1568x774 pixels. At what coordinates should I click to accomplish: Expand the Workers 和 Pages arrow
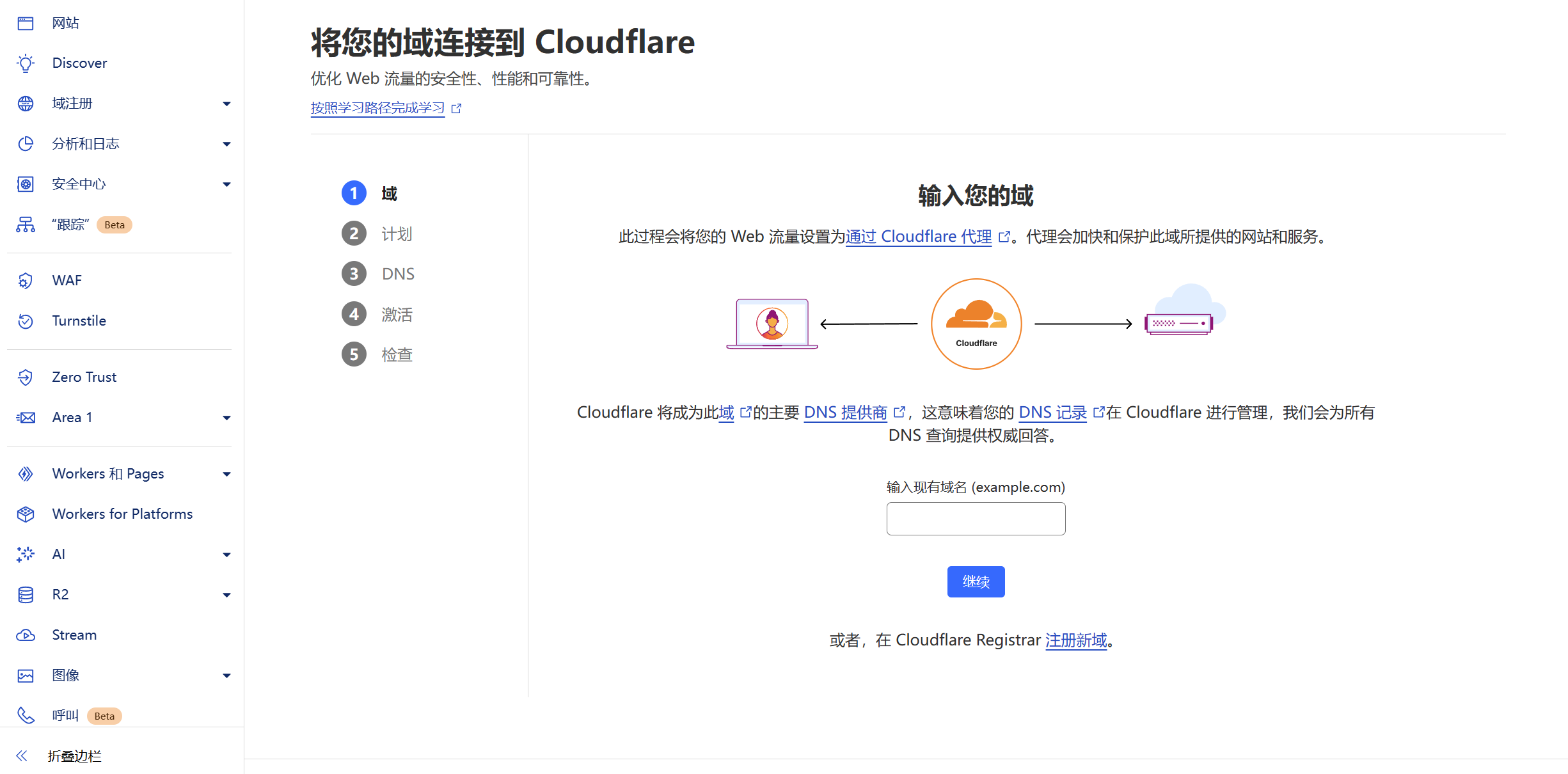pyautogui.click(x=226, y=474)
